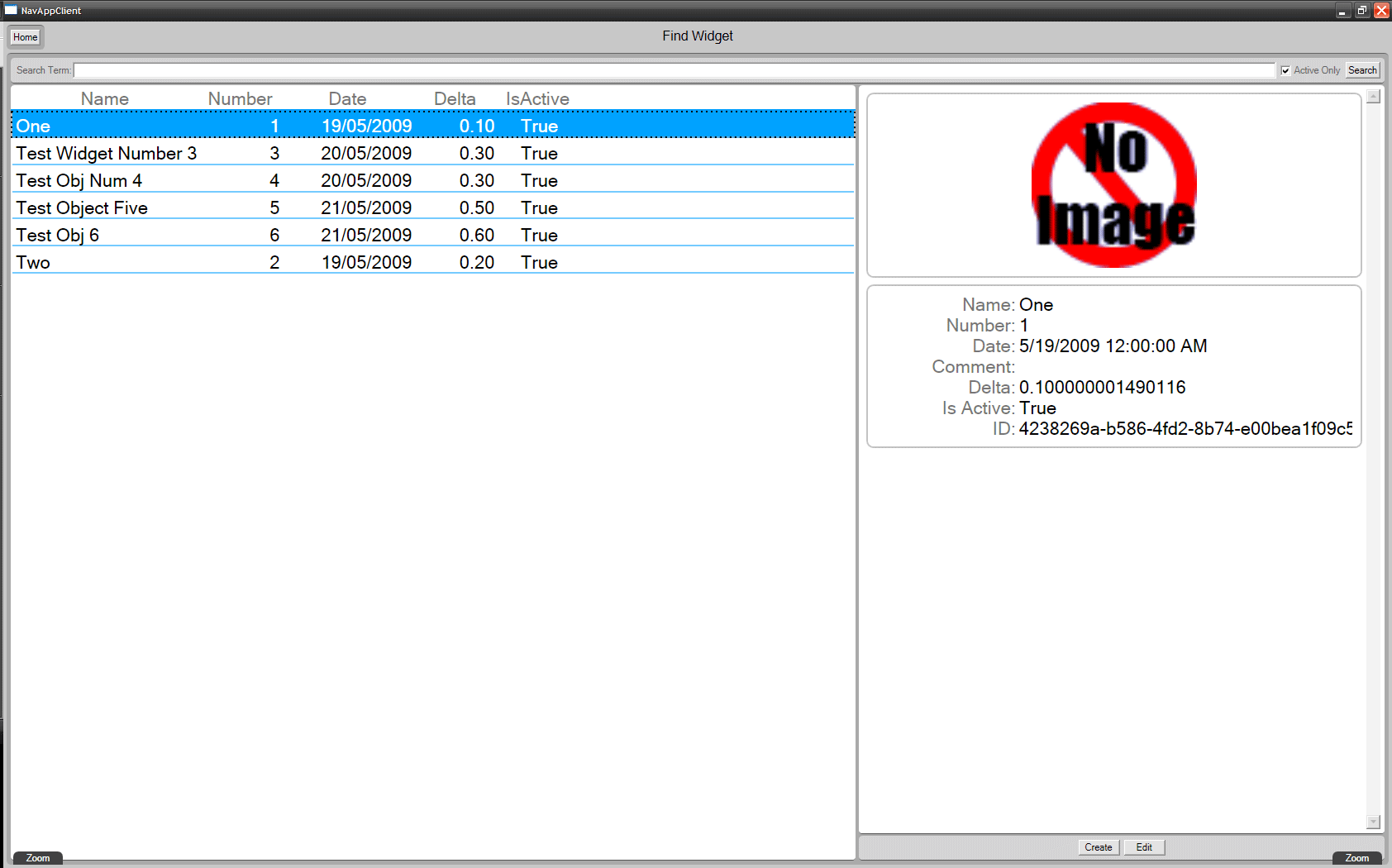Select the Test Object Five row
Screen dimensions: 1392x868
(82, 208)
